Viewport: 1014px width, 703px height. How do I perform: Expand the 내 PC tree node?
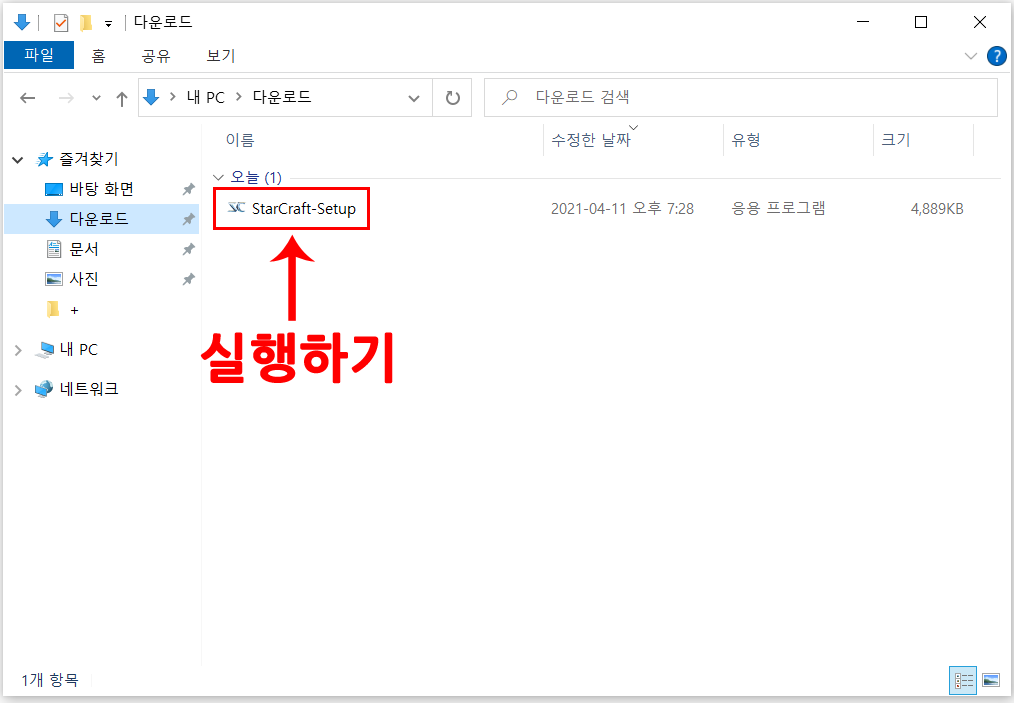18,350
